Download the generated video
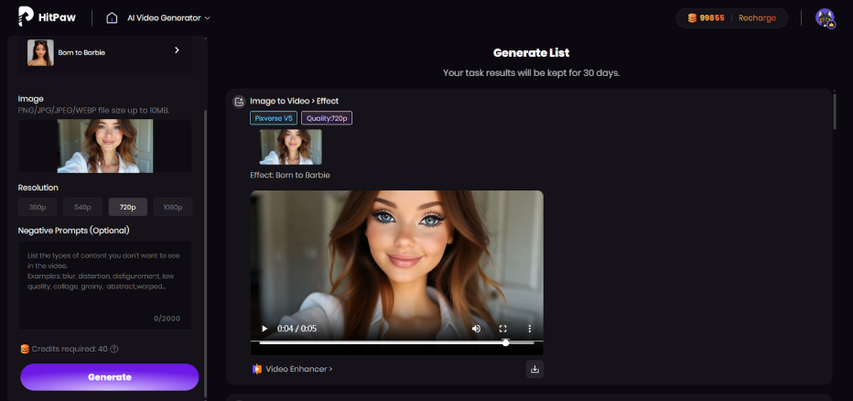 pyautogui.click(x=535, y=369)
